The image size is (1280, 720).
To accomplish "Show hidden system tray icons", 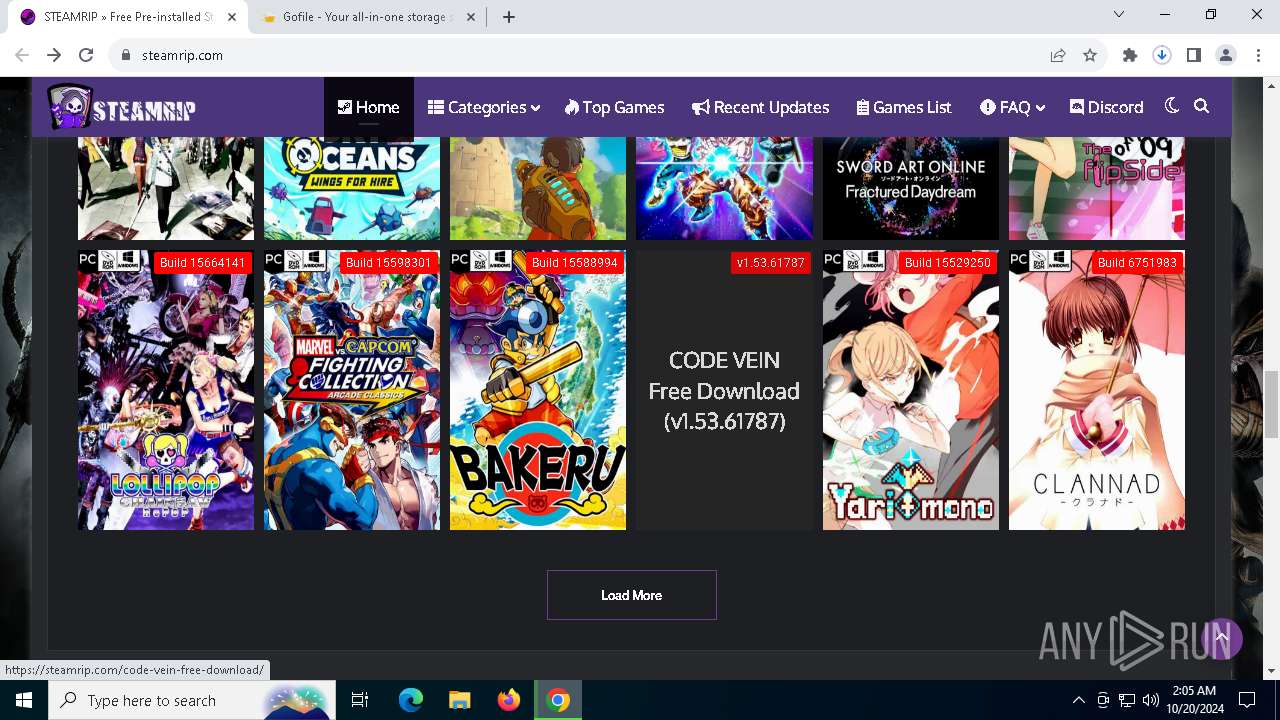I will (1078, 700).
